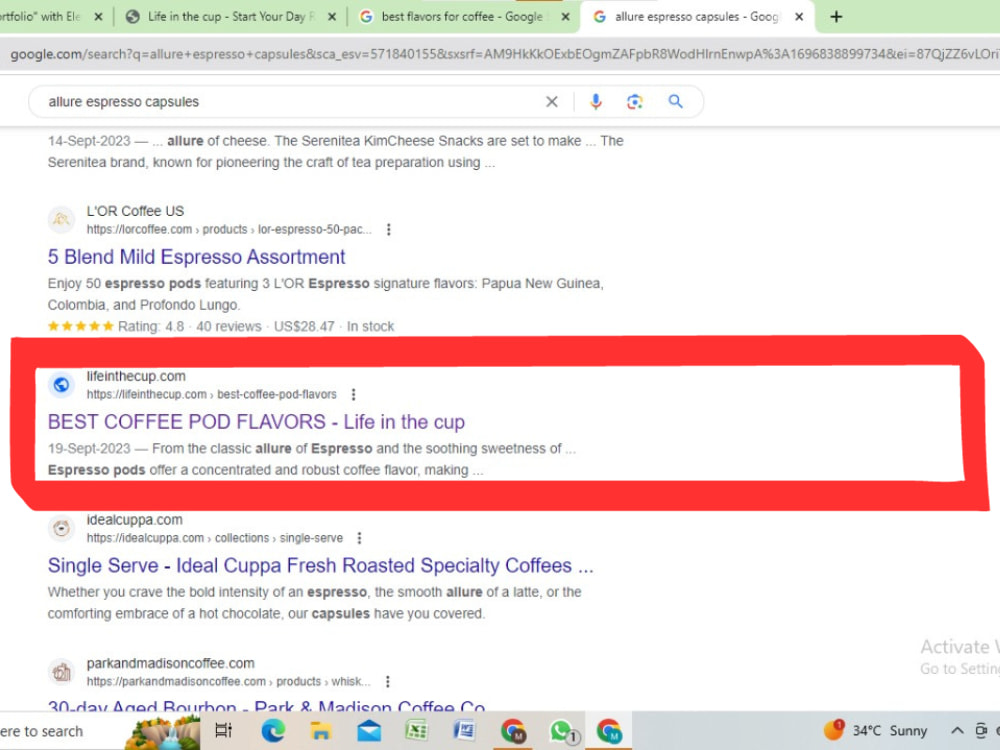Open options for the idealcuppa.com result
The width and height of the screenshot is (1000, 750).
[359, 538]
